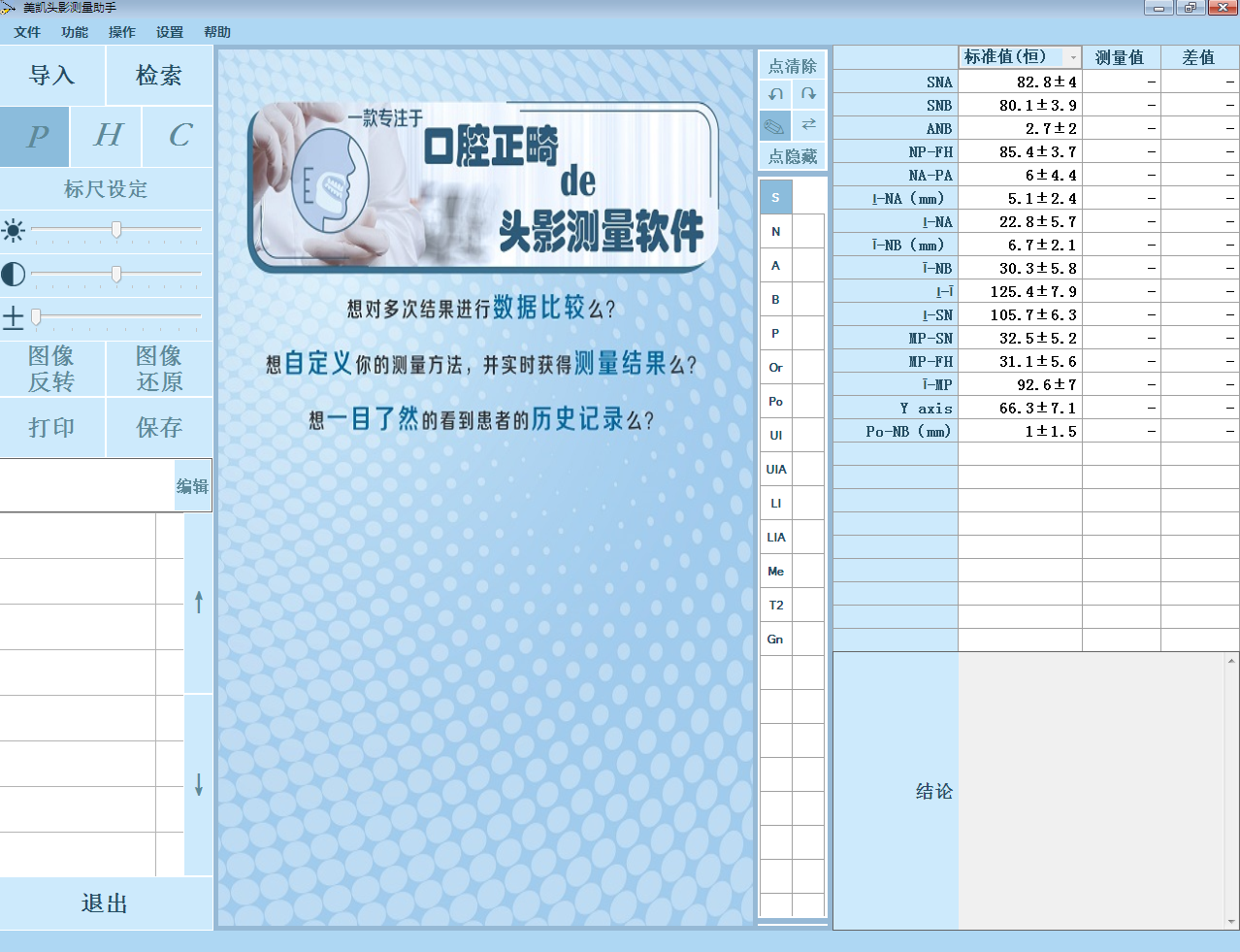Select landmark point Gn

tap(775, 639)
